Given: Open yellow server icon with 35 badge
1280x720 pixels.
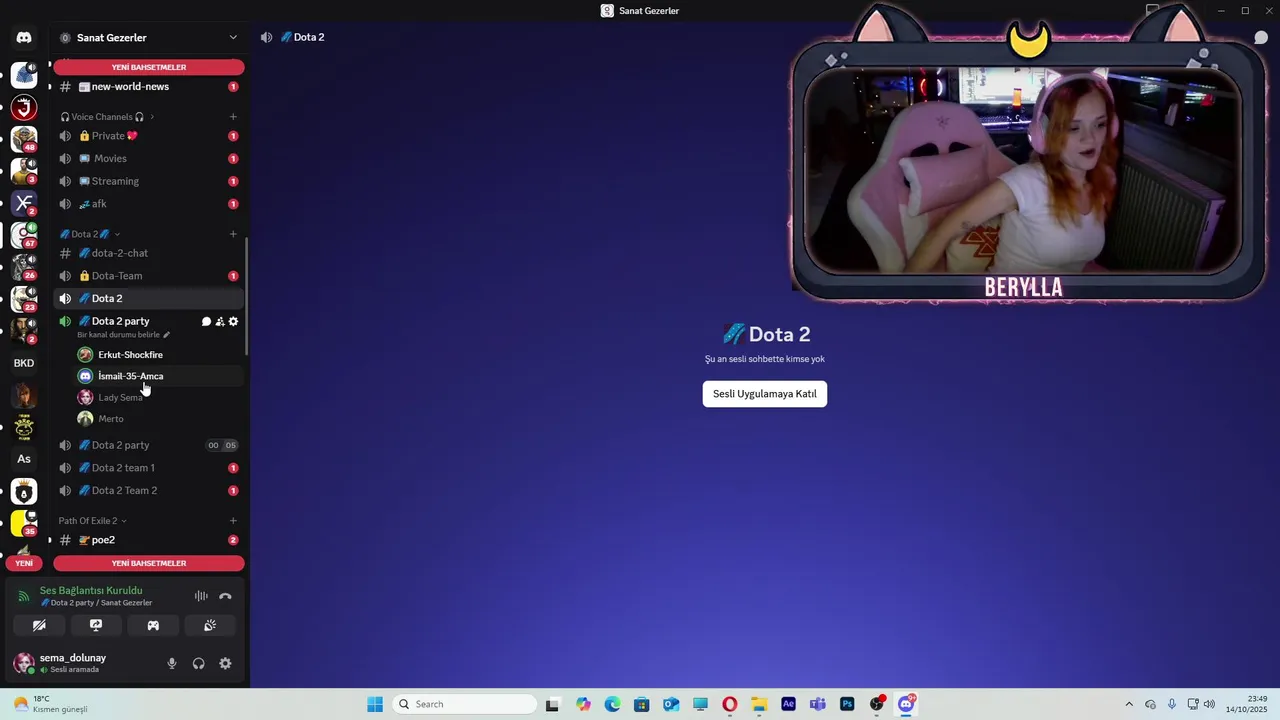Looking at the screenshot, I should [24, 523].
